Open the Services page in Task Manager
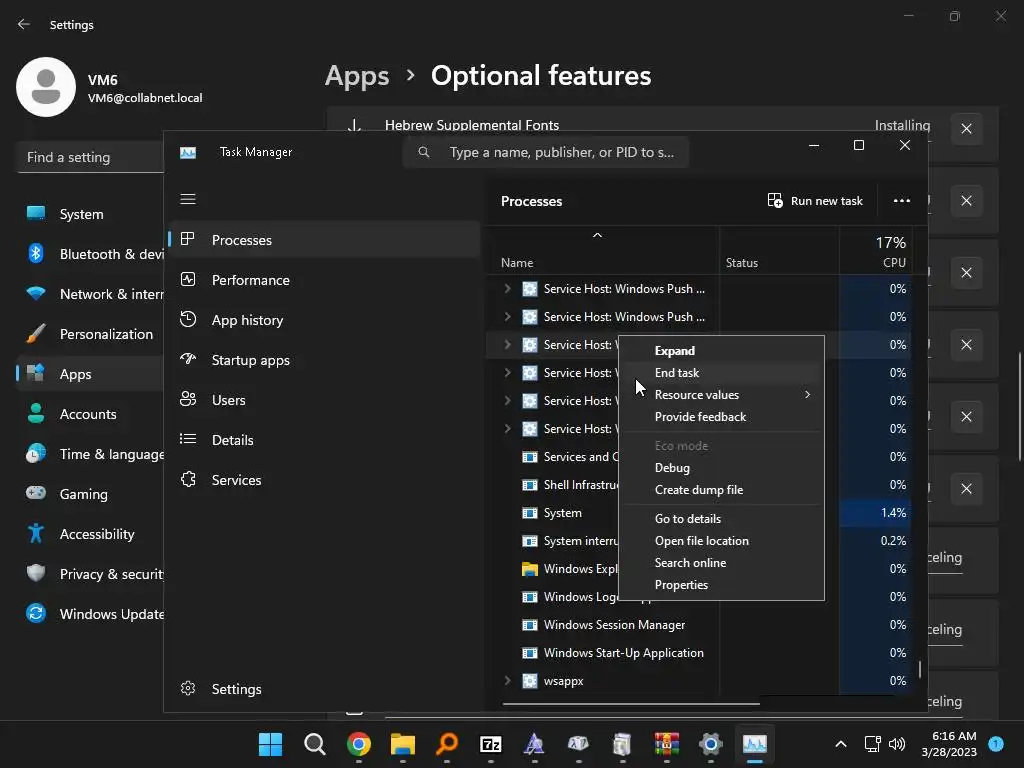This screenshot has height=768, width=1024. point(325,480)
